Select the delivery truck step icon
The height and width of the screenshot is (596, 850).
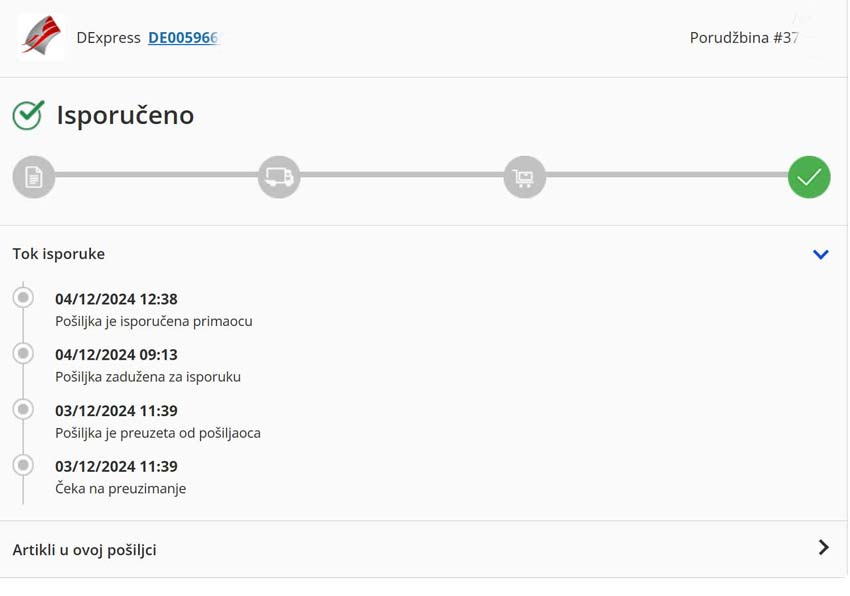click(x=279, y=177)
